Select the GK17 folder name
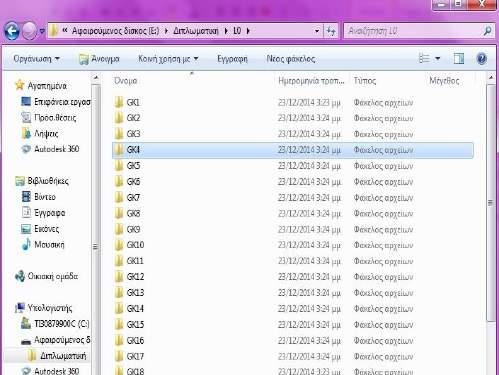The image size is (499, 375). point(135,357)
